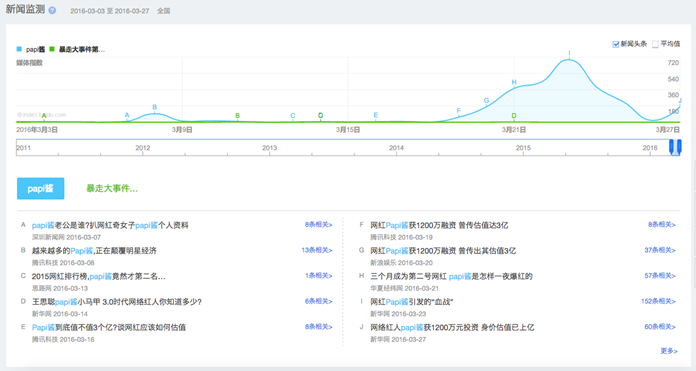Show 60条相关 related articles
Image resolution: width=696 pixels, height=371 pixels.
tap(660, 327)
